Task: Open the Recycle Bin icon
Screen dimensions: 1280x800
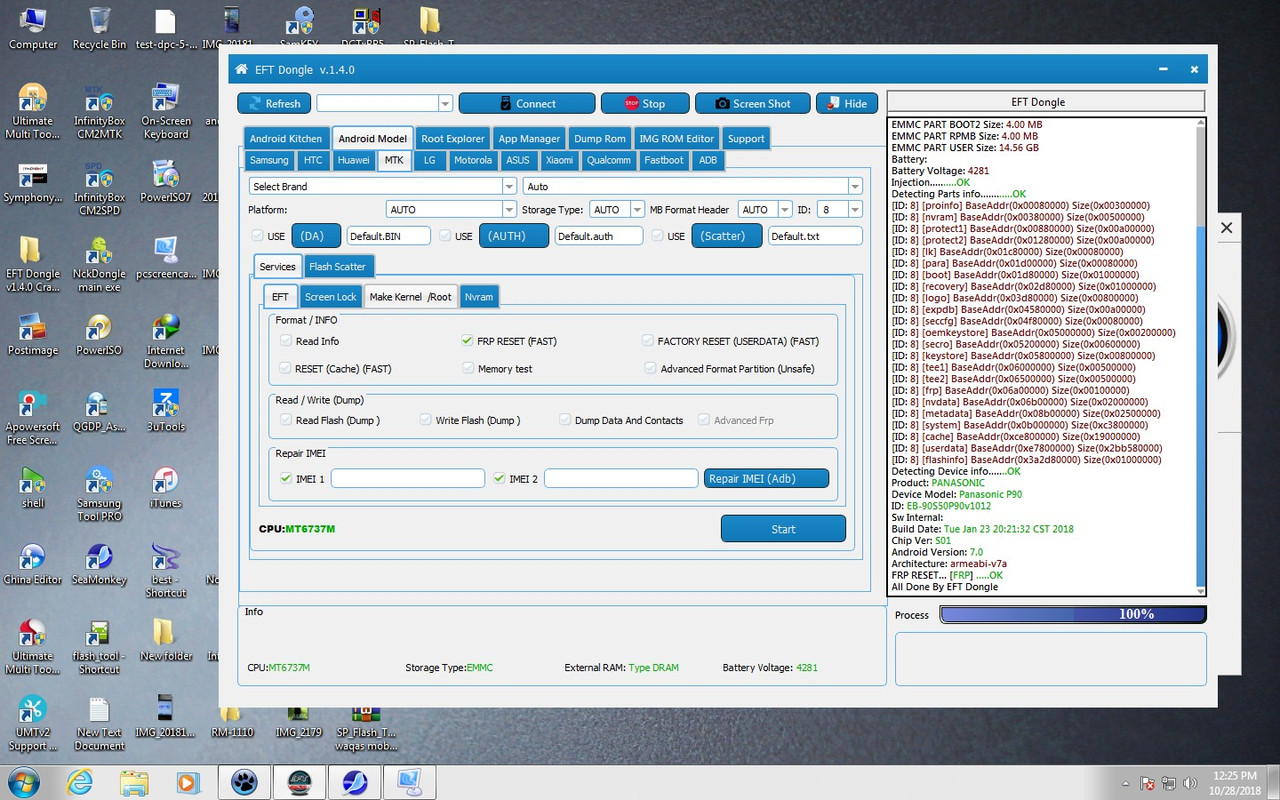Action: coord(99,27)
